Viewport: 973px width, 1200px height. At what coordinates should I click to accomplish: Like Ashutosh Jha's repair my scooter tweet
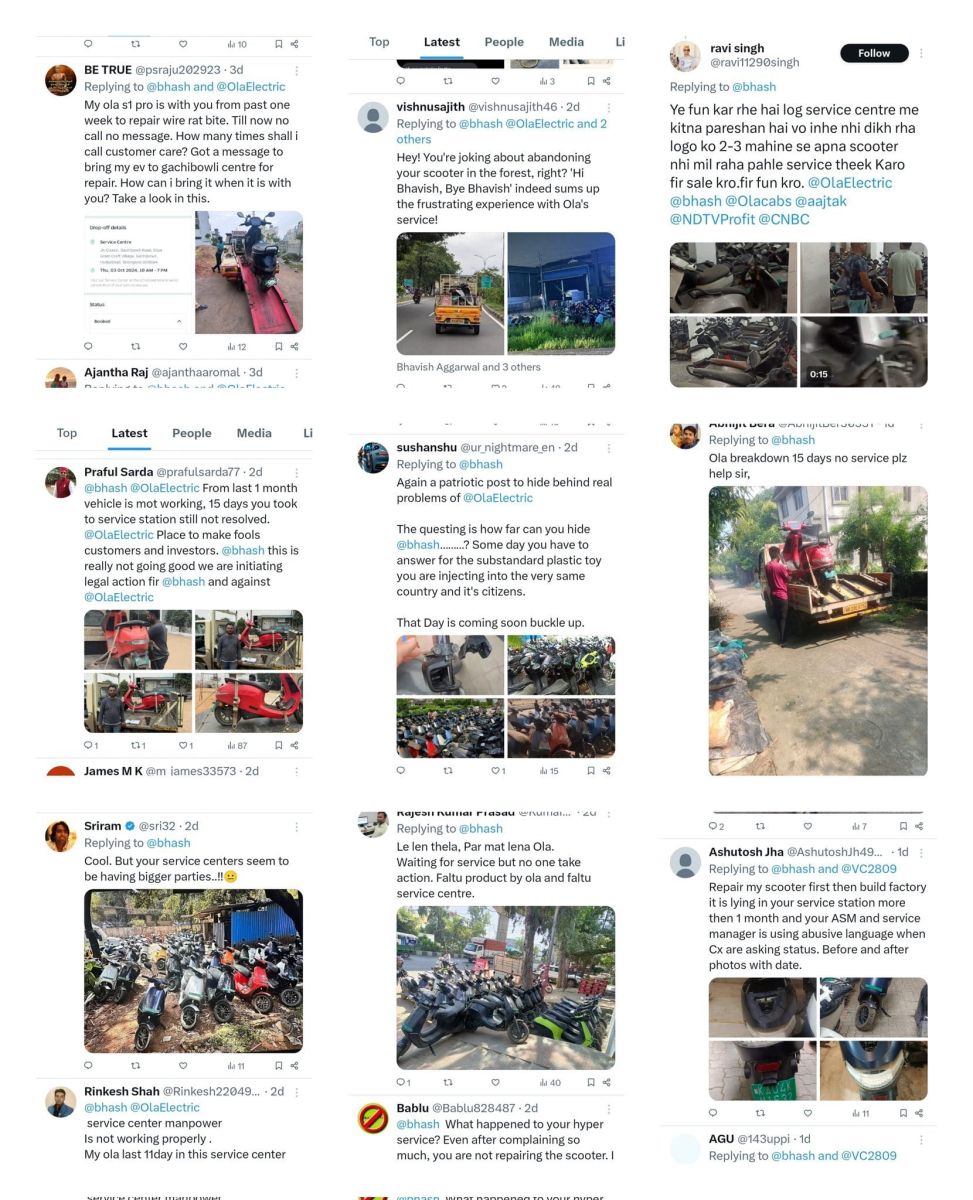pyautogui.click(x=808, y=1112)
